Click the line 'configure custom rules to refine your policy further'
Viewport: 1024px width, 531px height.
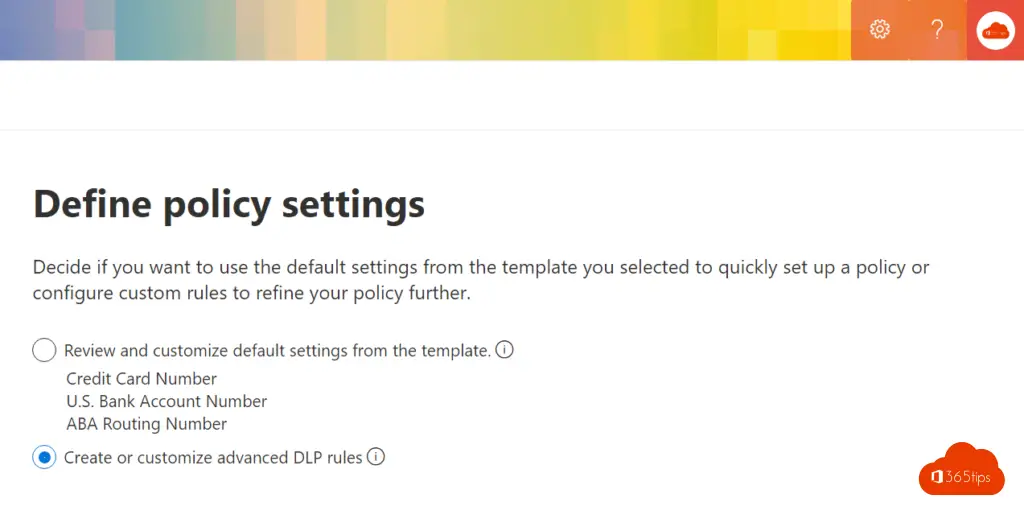coord(251,293)
